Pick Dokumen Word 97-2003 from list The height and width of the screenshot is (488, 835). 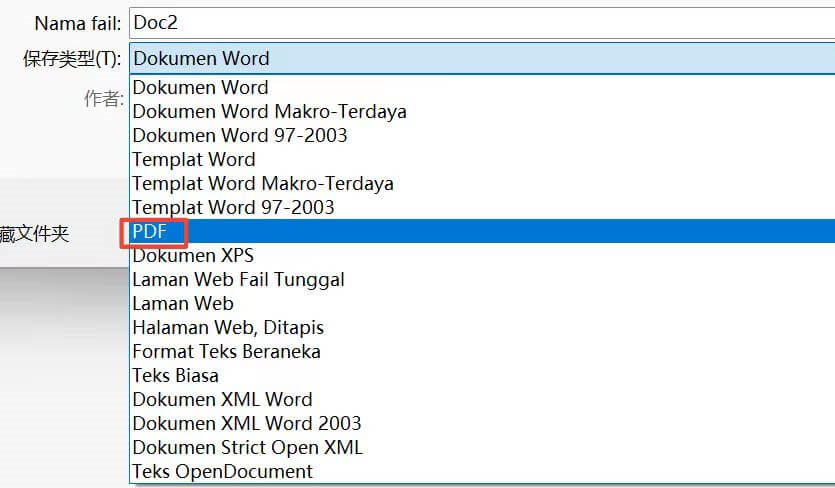(x=240, y=135)
